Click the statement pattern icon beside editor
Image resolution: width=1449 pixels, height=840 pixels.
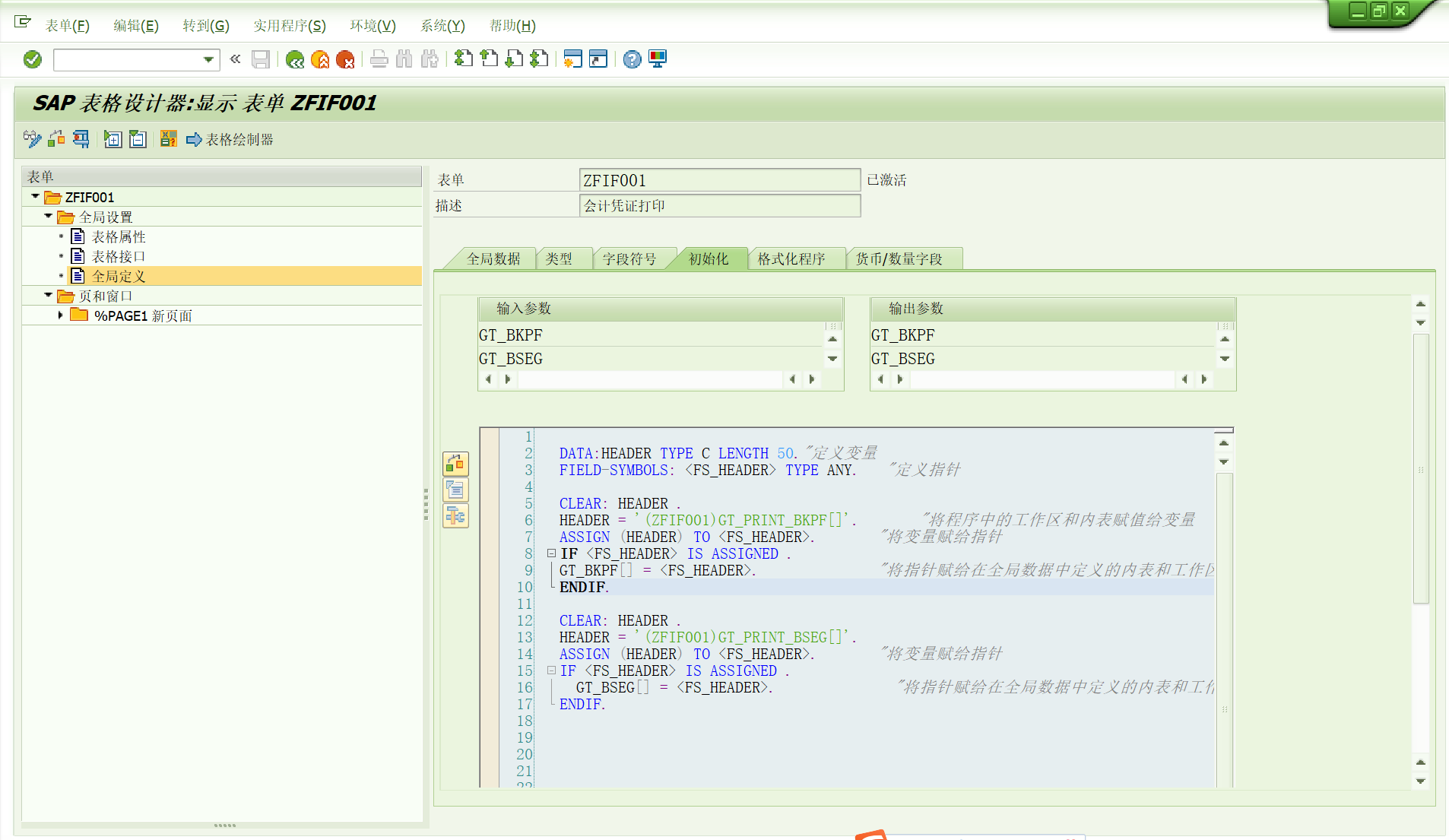pos(455,490)
